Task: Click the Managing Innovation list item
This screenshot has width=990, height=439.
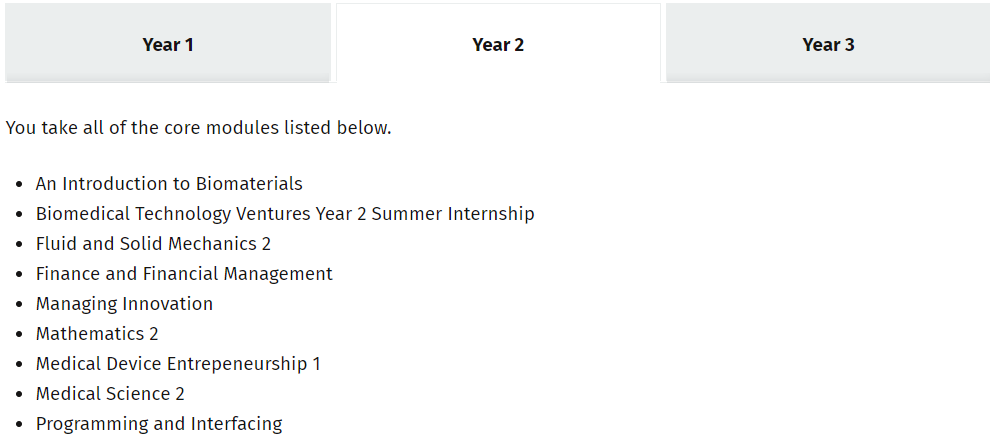Action: [x=124, y=304]
